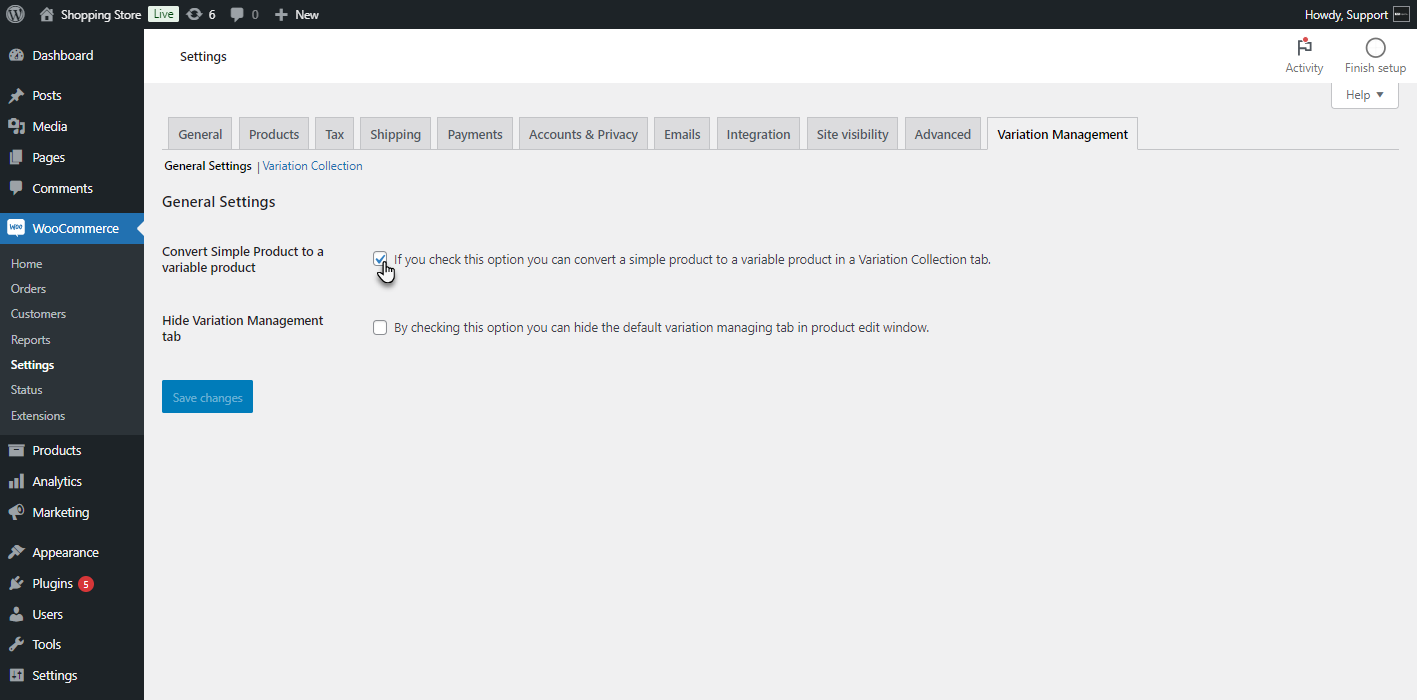This screenshot has height=700, width=1417.
Task: Enable Hide Variation Management tab checkbox
Action: click(x=380, y=327)
